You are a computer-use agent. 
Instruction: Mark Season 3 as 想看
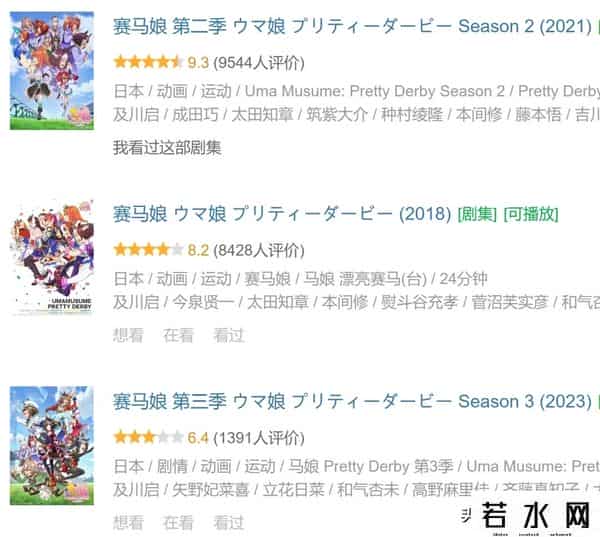(128, 522)
